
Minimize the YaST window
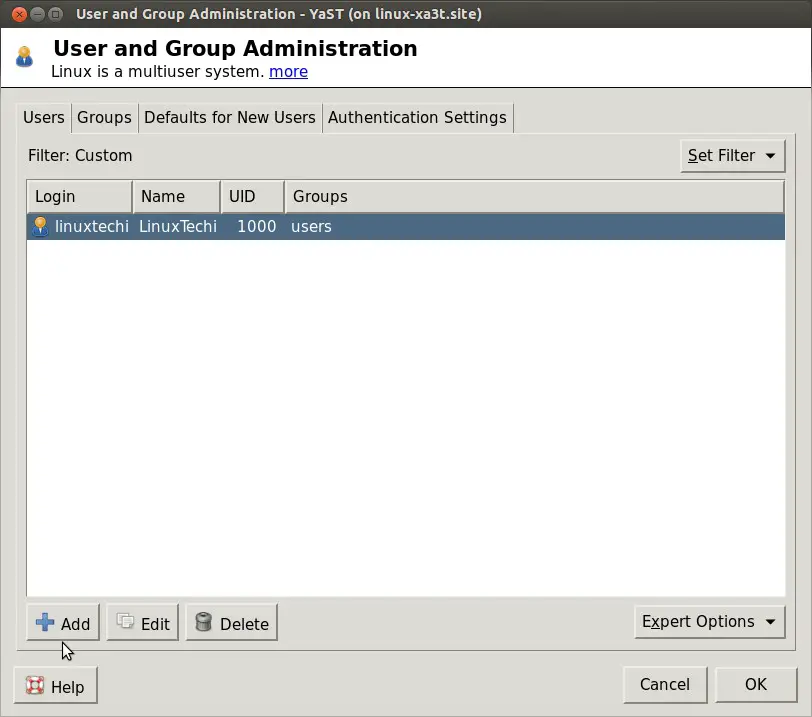pos(37,14)
